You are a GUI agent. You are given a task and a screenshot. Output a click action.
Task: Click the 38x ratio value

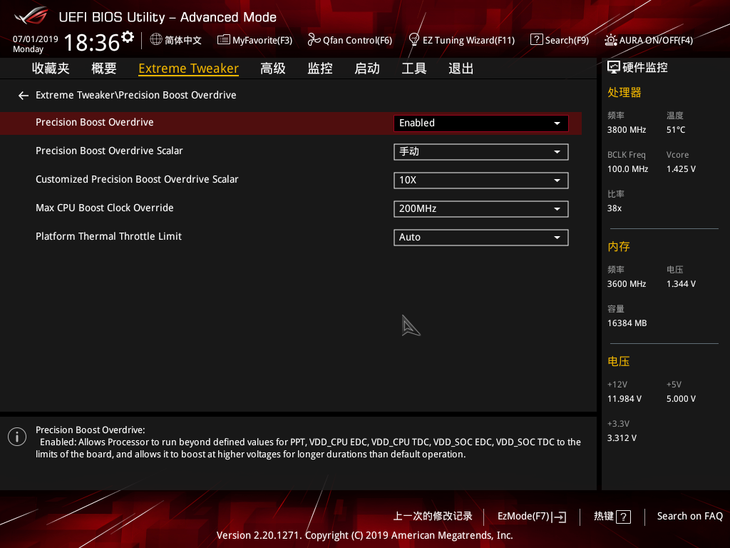[x=614, y=208]
